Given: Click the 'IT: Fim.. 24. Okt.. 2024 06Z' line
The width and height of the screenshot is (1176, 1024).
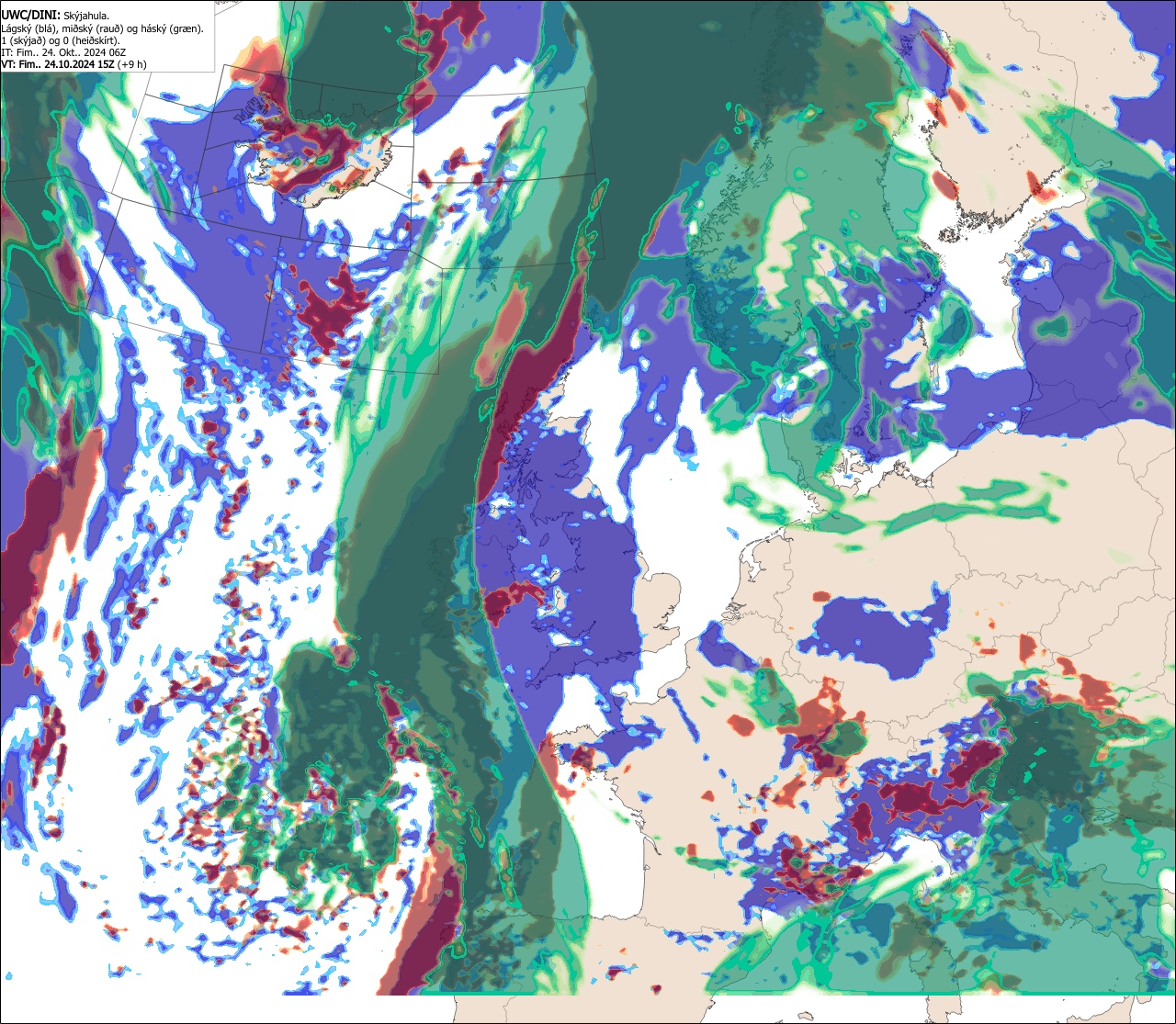Looking at the screenshot, I should coord(63,51).
